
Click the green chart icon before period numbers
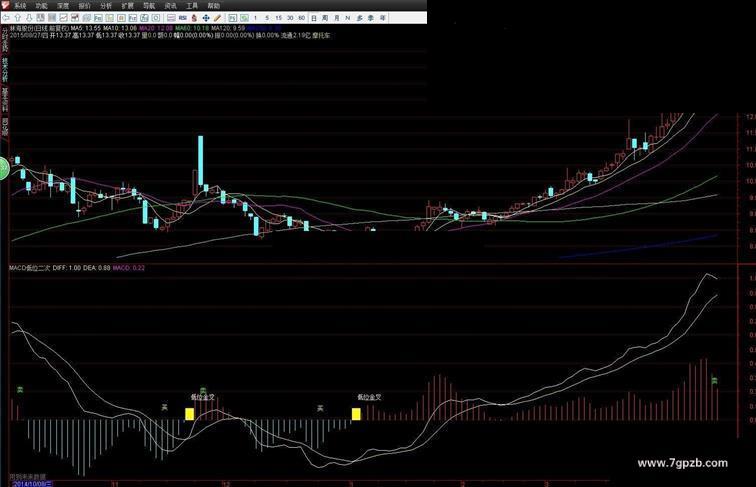click(x=244, y=18)
